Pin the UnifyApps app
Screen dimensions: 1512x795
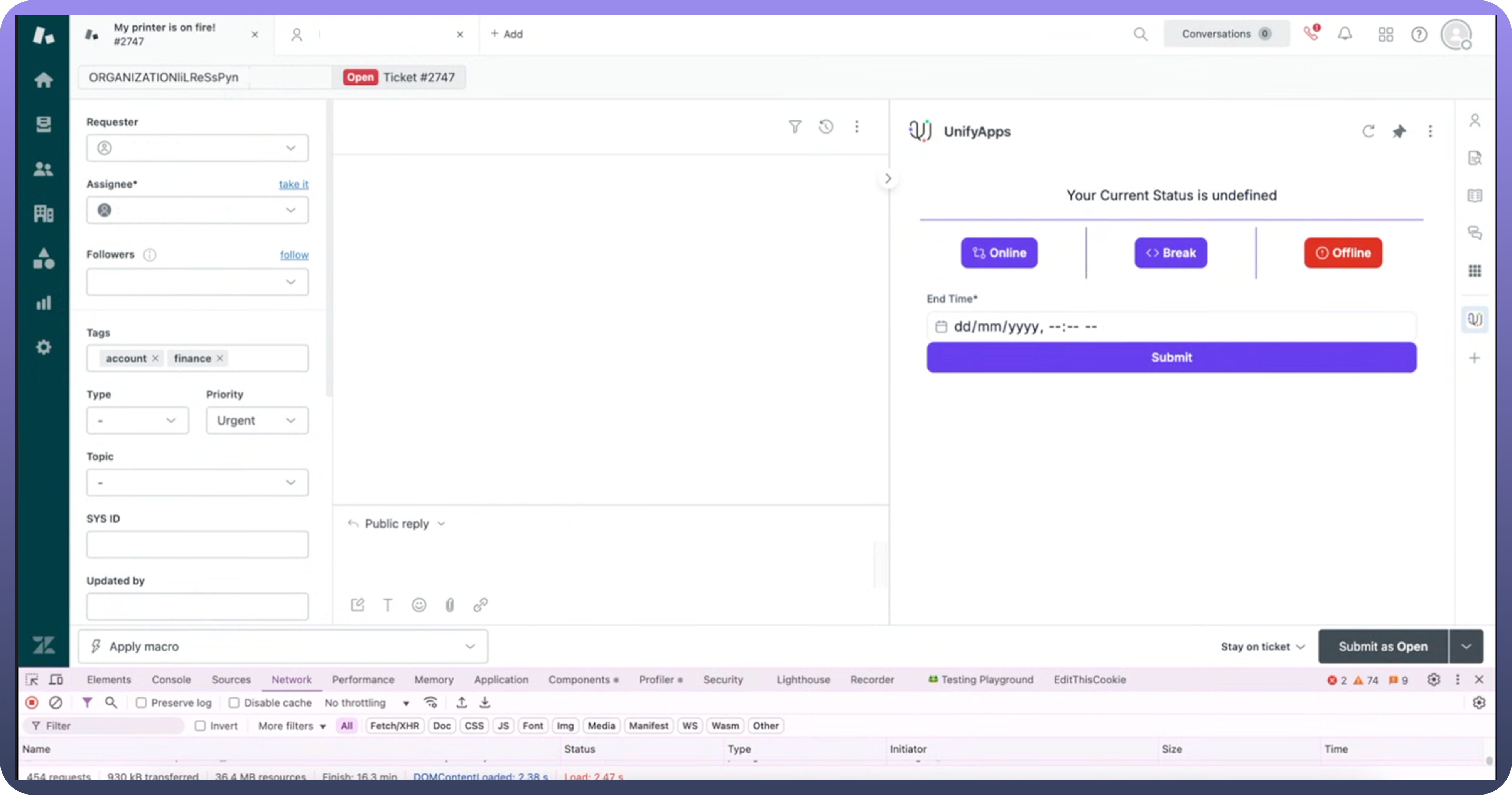tap(1399, 132)
